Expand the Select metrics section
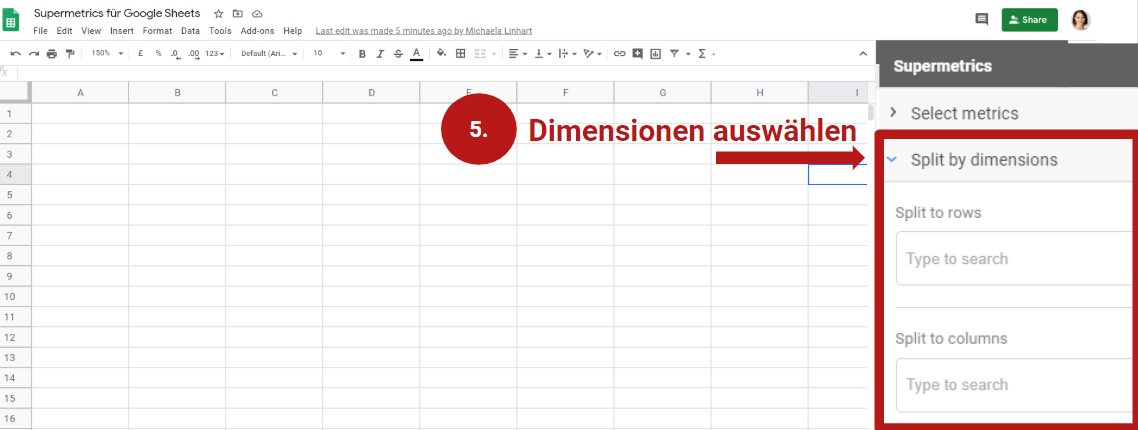This screenshot has height=430, width=1138. (964, 113)
